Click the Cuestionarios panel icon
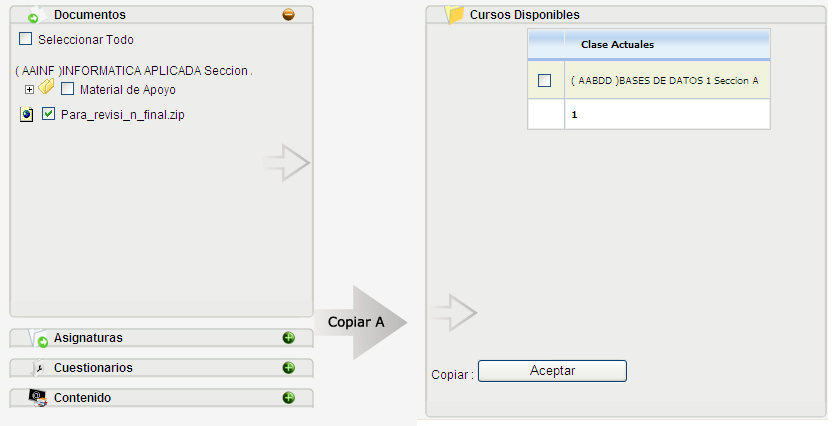This screenshot has width=836, height=426. point(38,368)
